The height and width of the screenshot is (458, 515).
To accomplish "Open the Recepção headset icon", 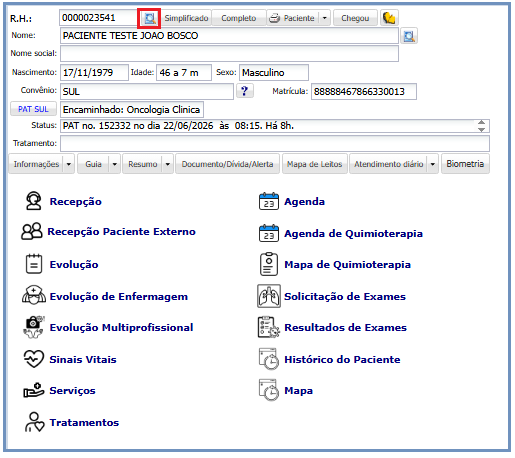I will point(34,201).
